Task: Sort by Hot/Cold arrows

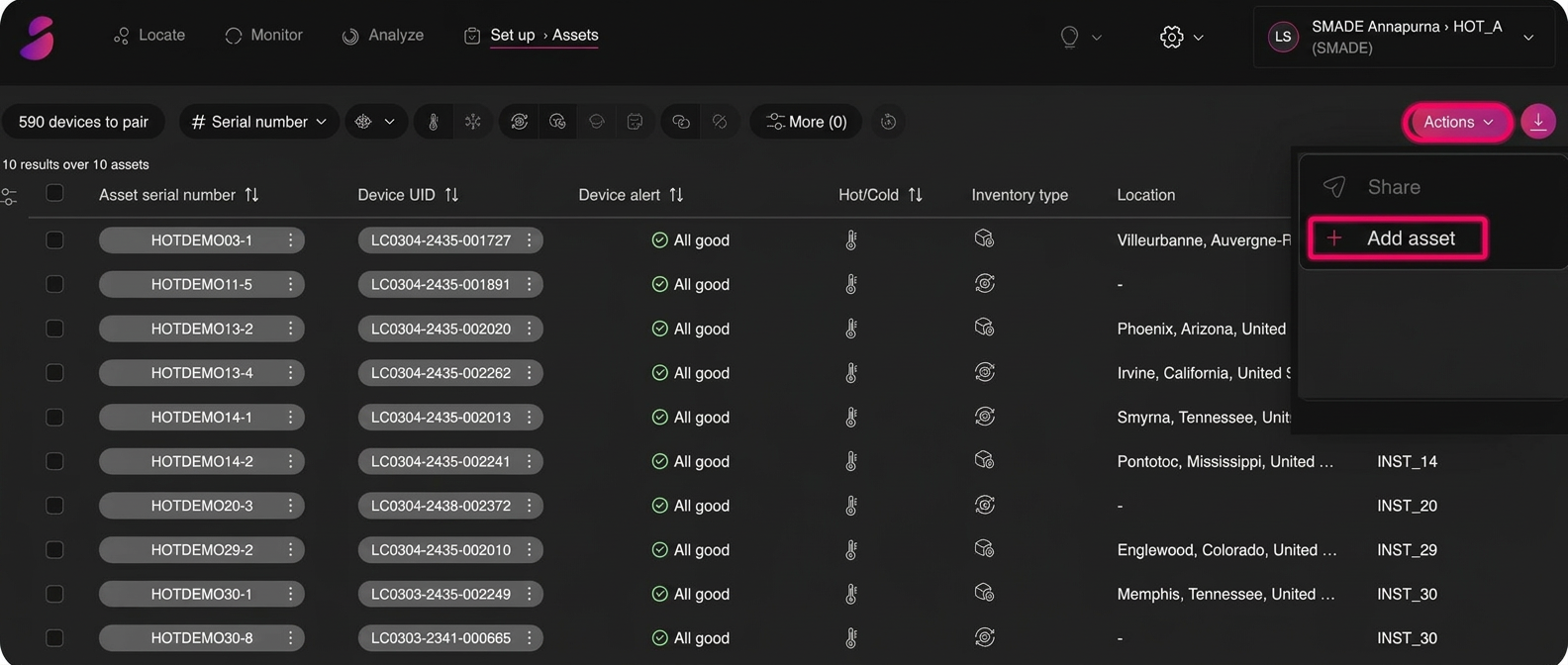Action: 915,195
